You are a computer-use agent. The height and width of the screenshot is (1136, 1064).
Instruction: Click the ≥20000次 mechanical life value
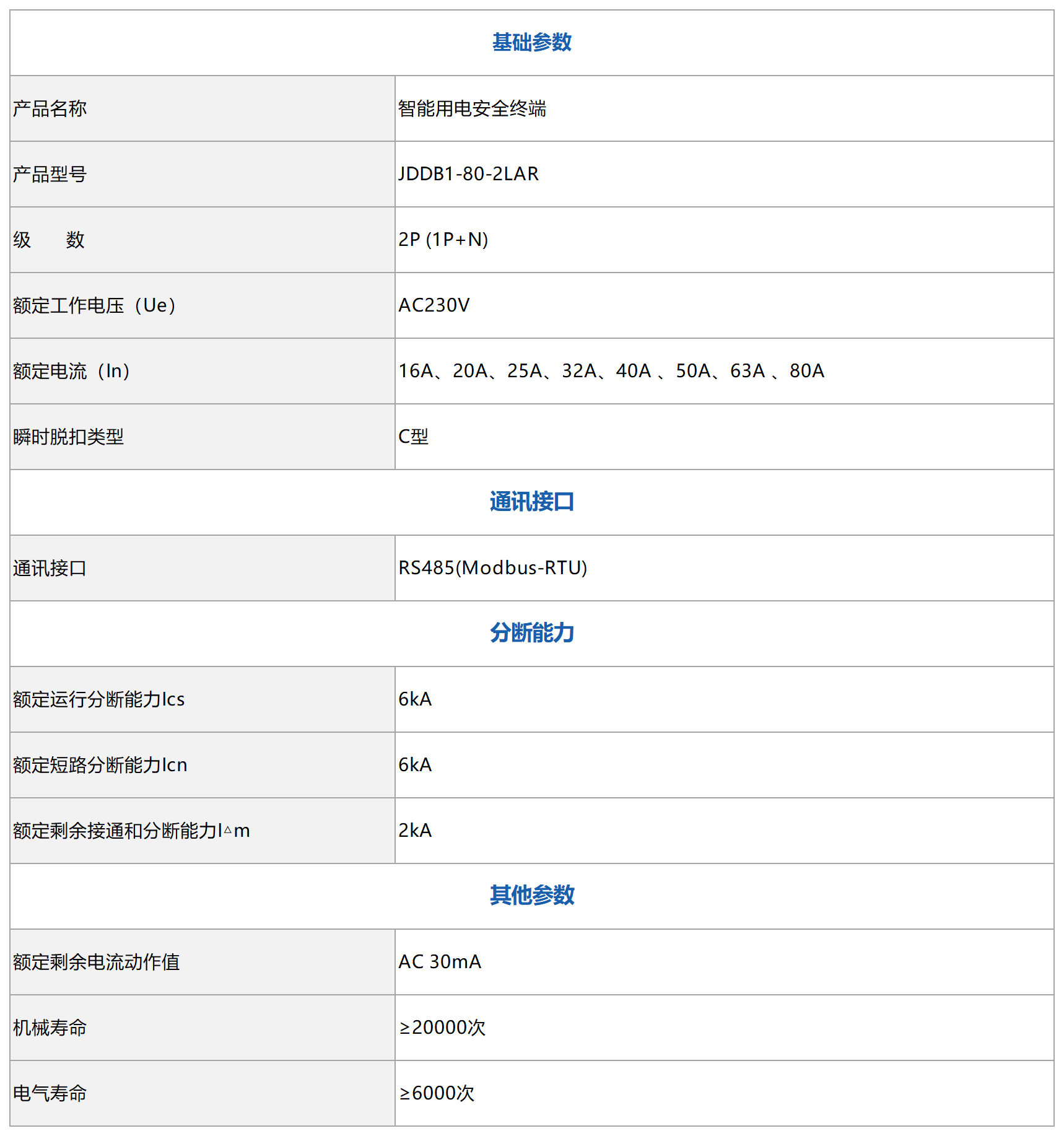coord(442,1028)
